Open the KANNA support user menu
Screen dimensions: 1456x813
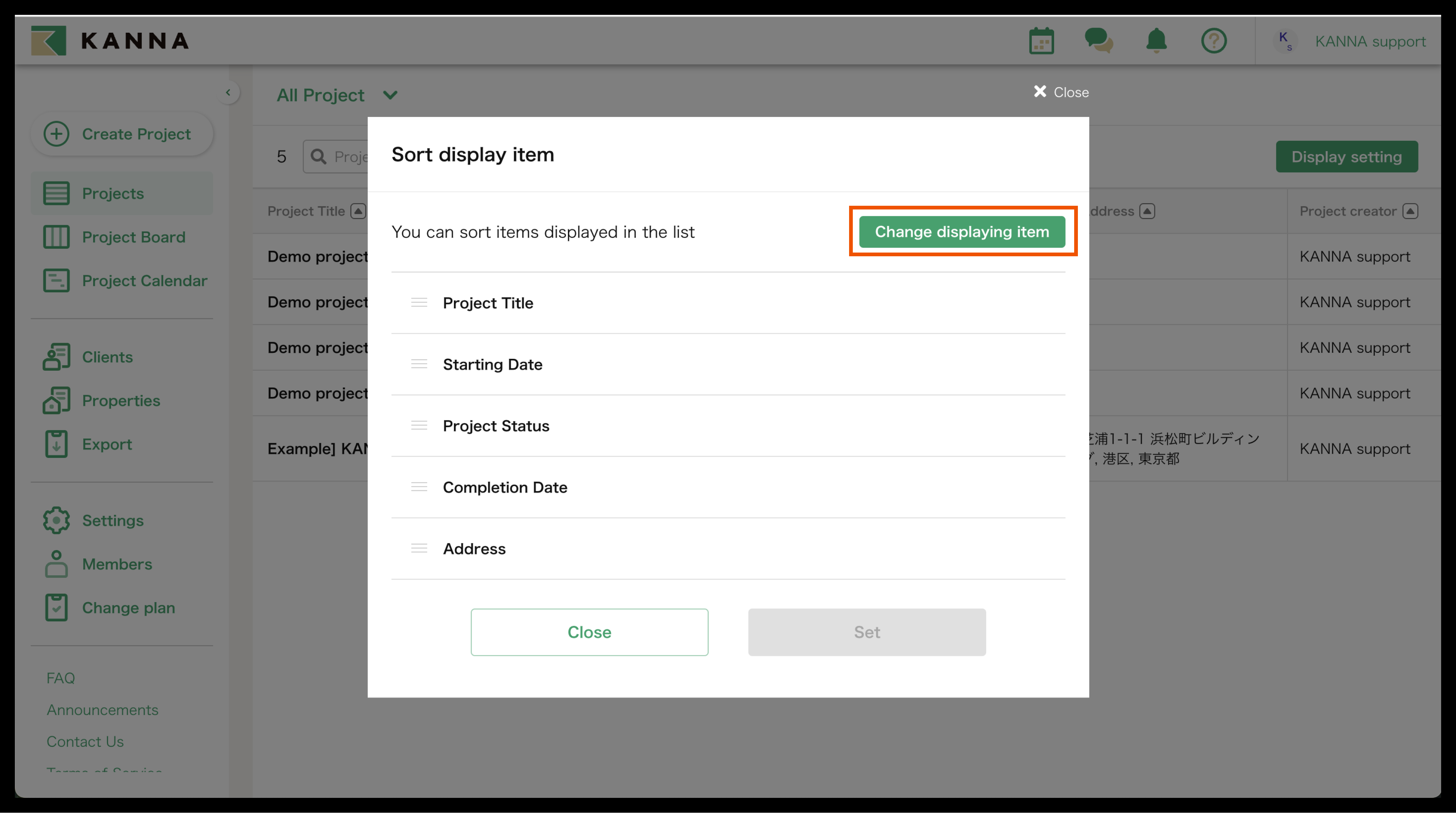pyautogui.click(x=1369, y=41)
